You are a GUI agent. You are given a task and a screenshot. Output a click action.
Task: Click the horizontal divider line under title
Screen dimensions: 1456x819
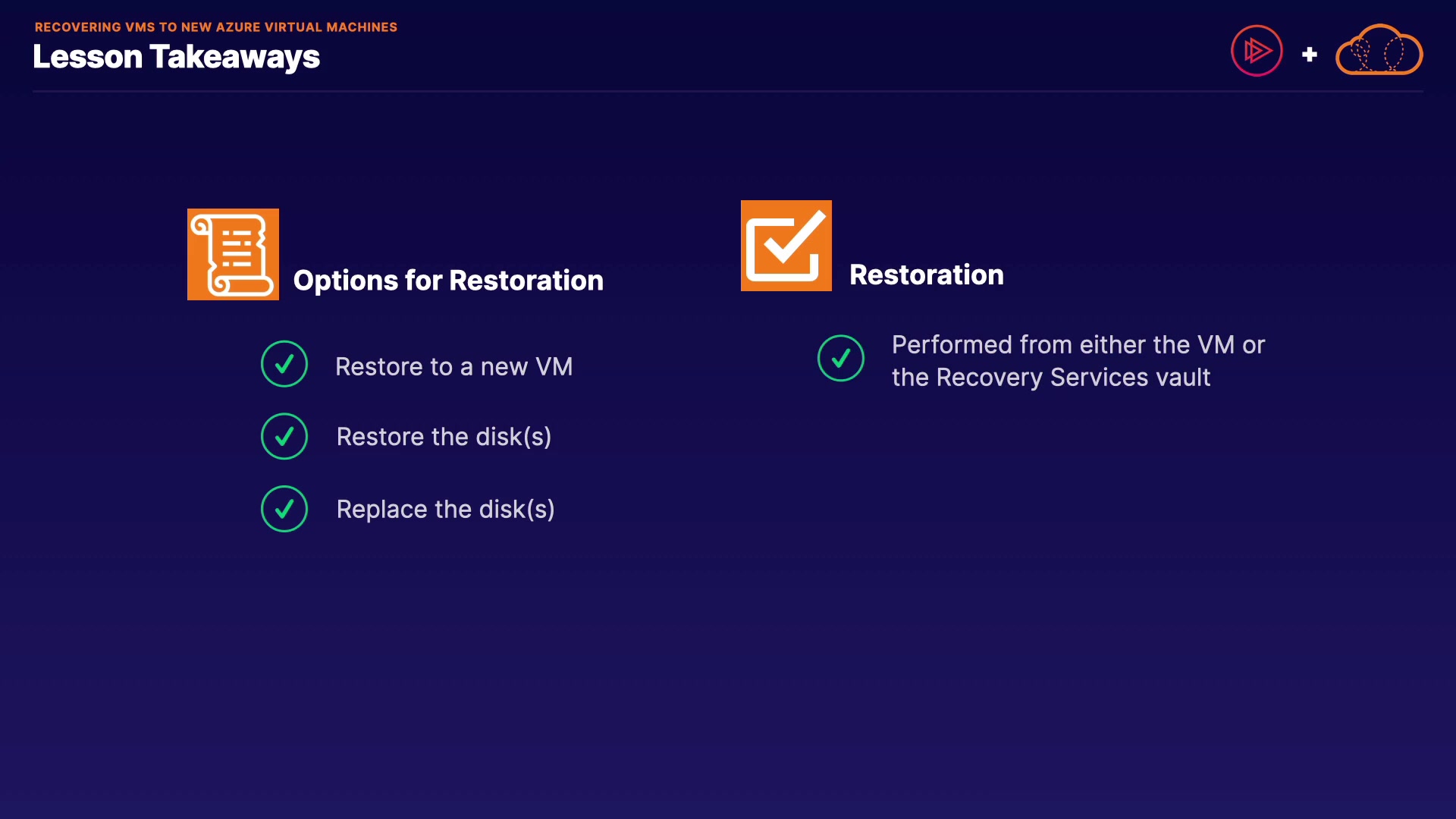pos(728,92)
